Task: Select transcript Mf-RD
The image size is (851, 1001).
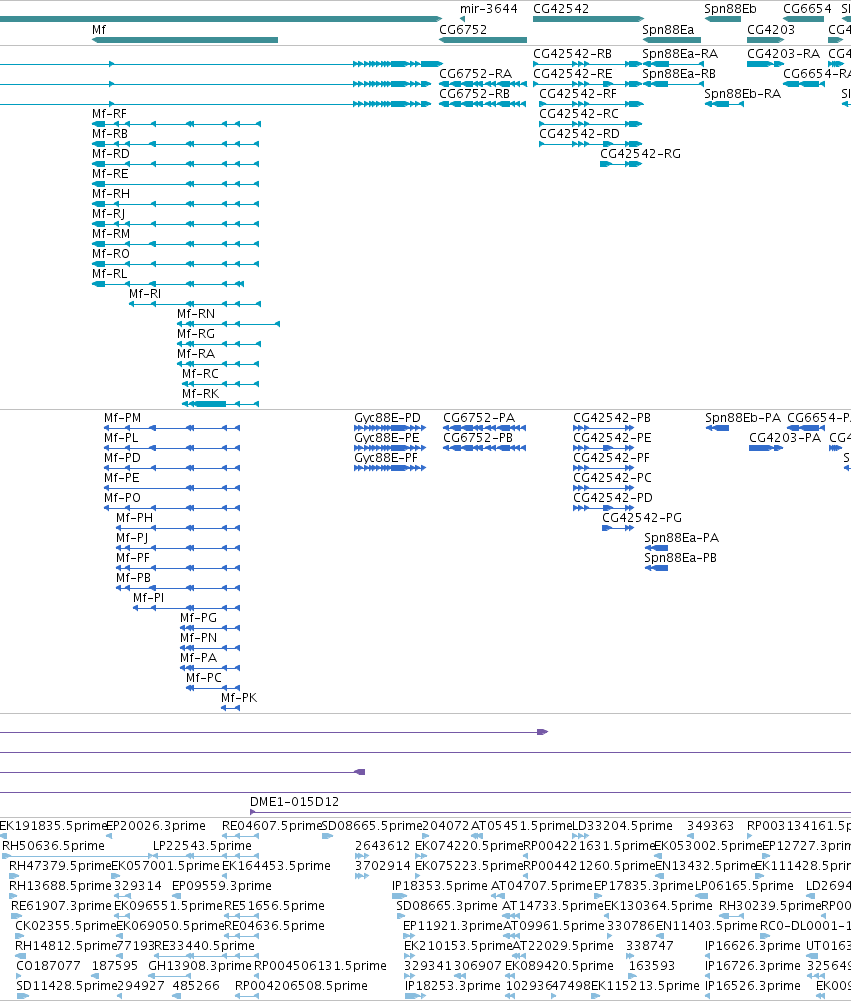Action: 176,164
